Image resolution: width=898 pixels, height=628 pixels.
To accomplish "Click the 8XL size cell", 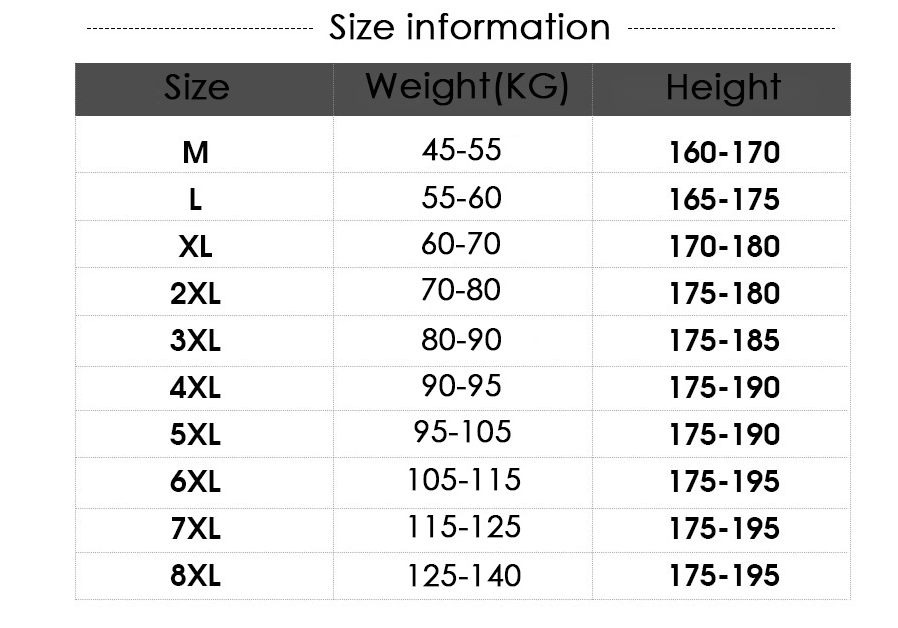I will pos(195,576).
